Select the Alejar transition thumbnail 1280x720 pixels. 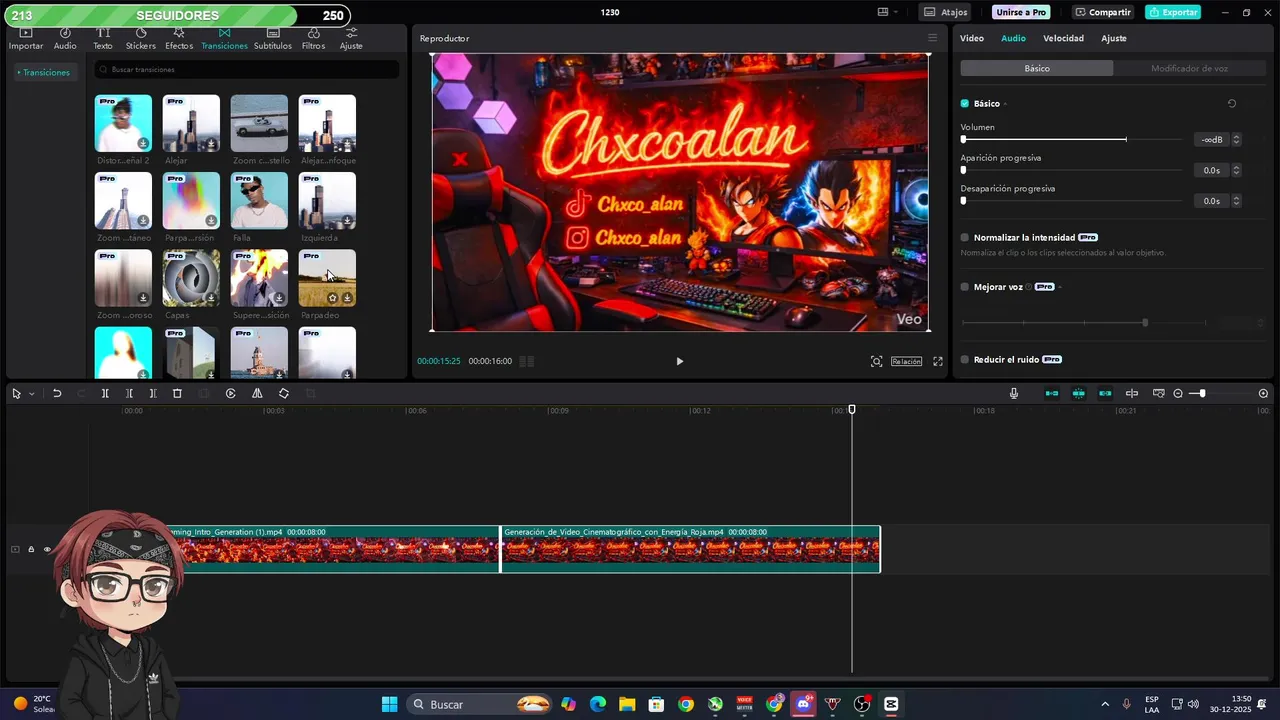point(191,124)
